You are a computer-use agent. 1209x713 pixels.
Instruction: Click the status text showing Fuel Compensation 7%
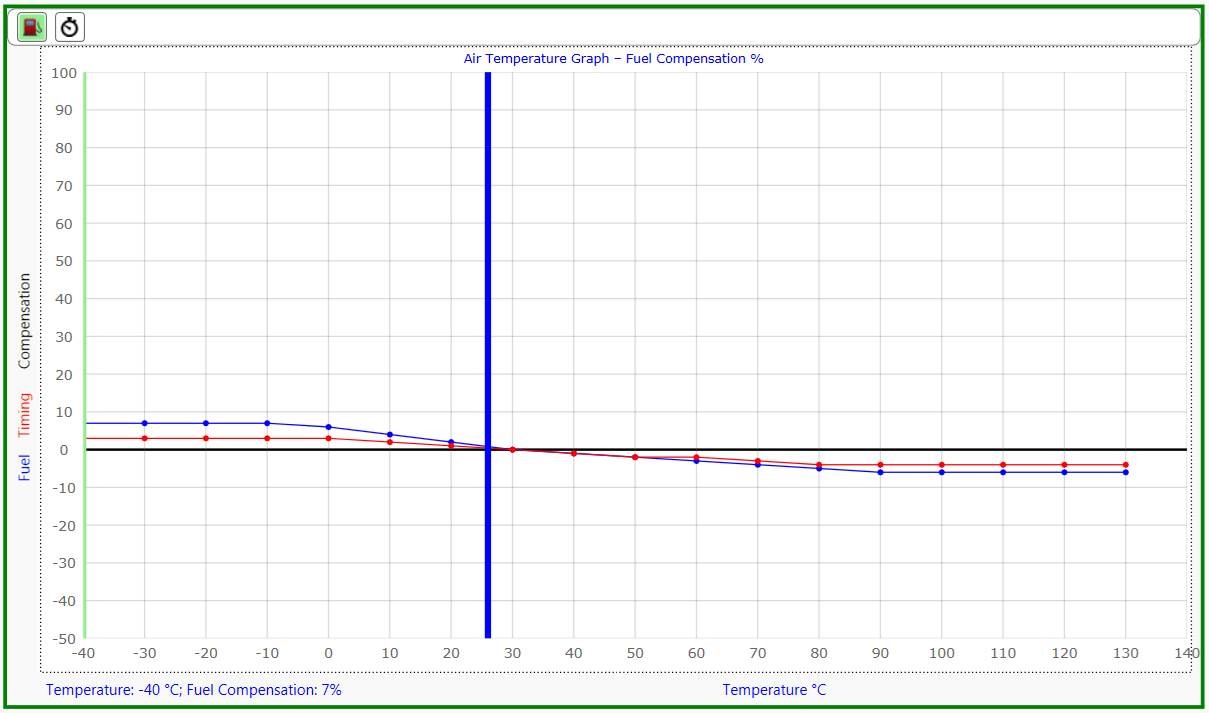pos(193,689)
